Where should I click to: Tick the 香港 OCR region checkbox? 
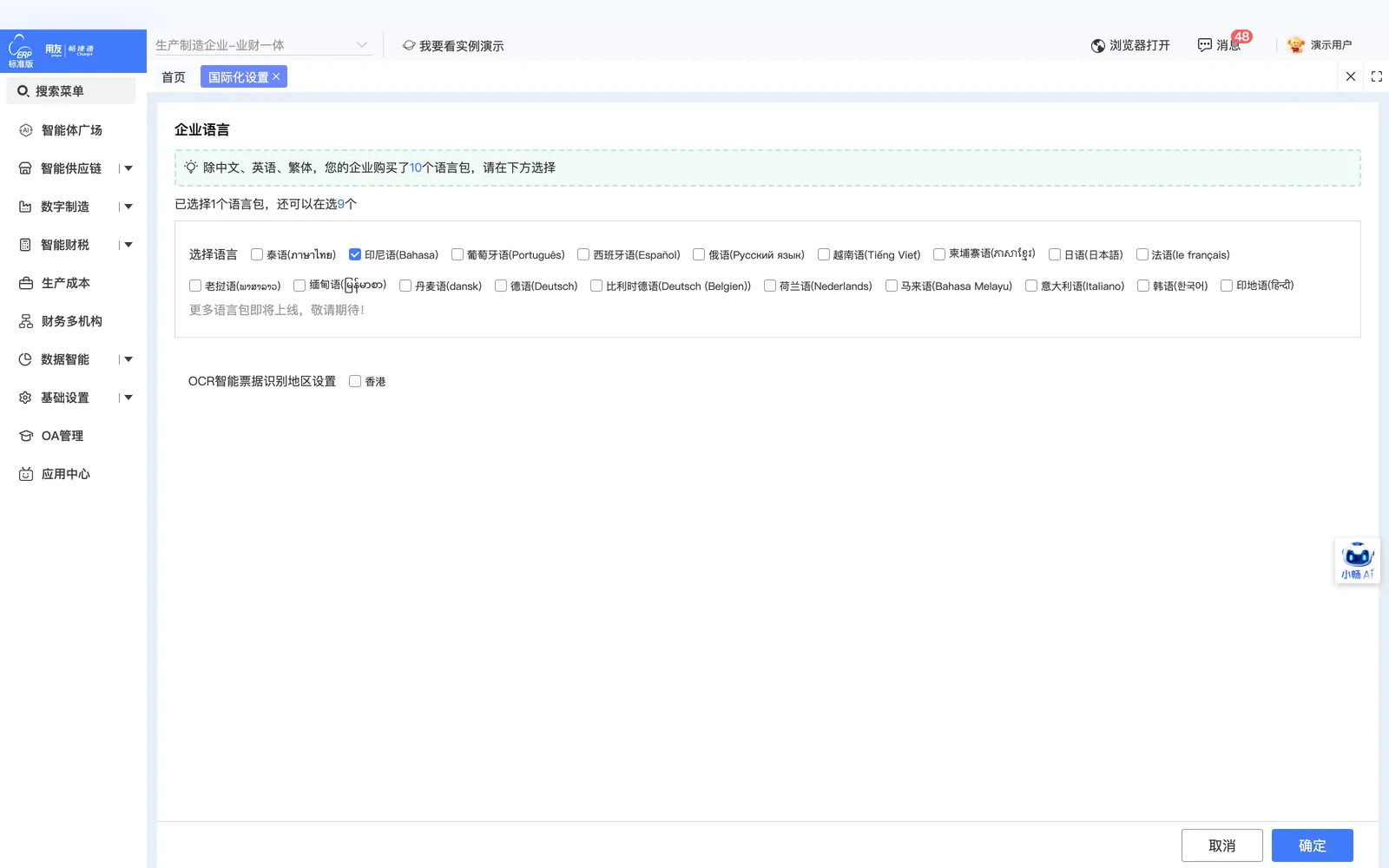click(355, 381)
